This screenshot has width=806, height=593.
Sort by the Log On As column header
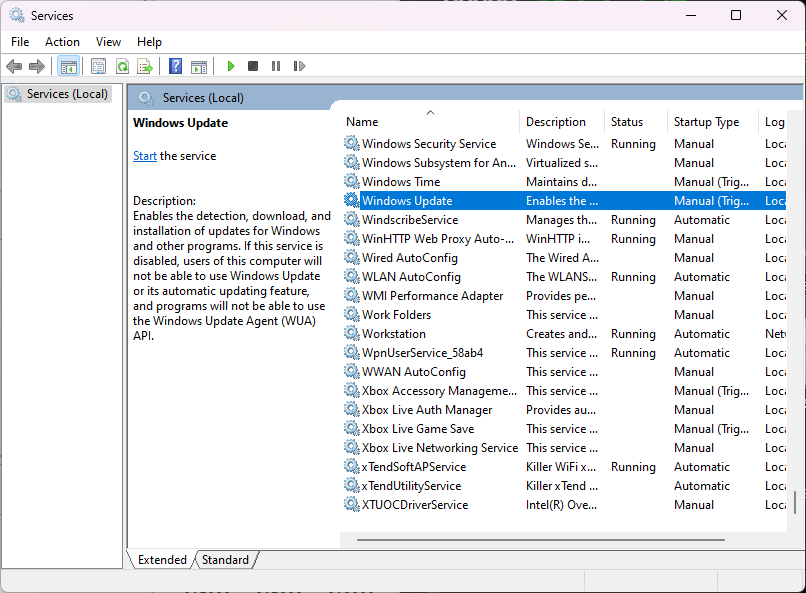pyautogui.click(x=773, y=122)
